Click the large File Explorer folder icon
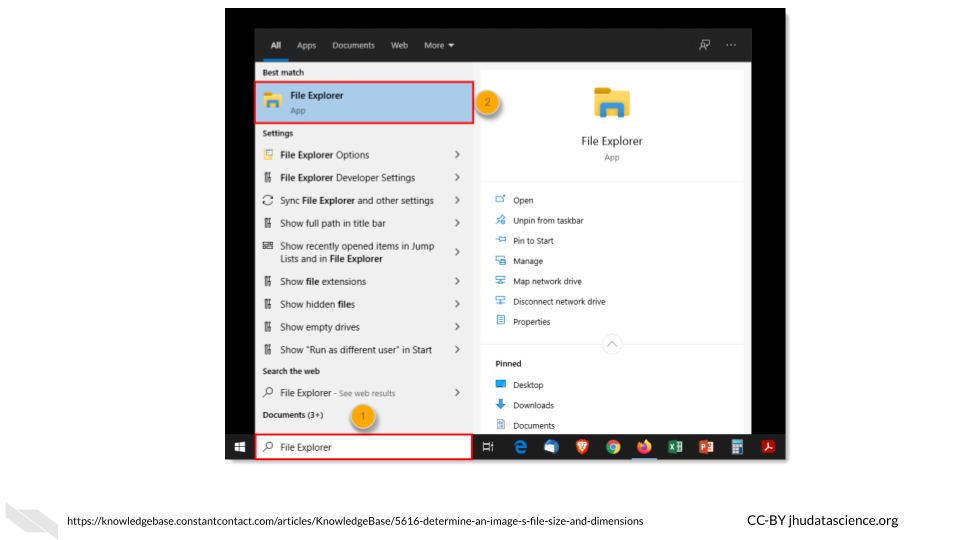This screenshot has height=540, width=960. tap(612, 102)
